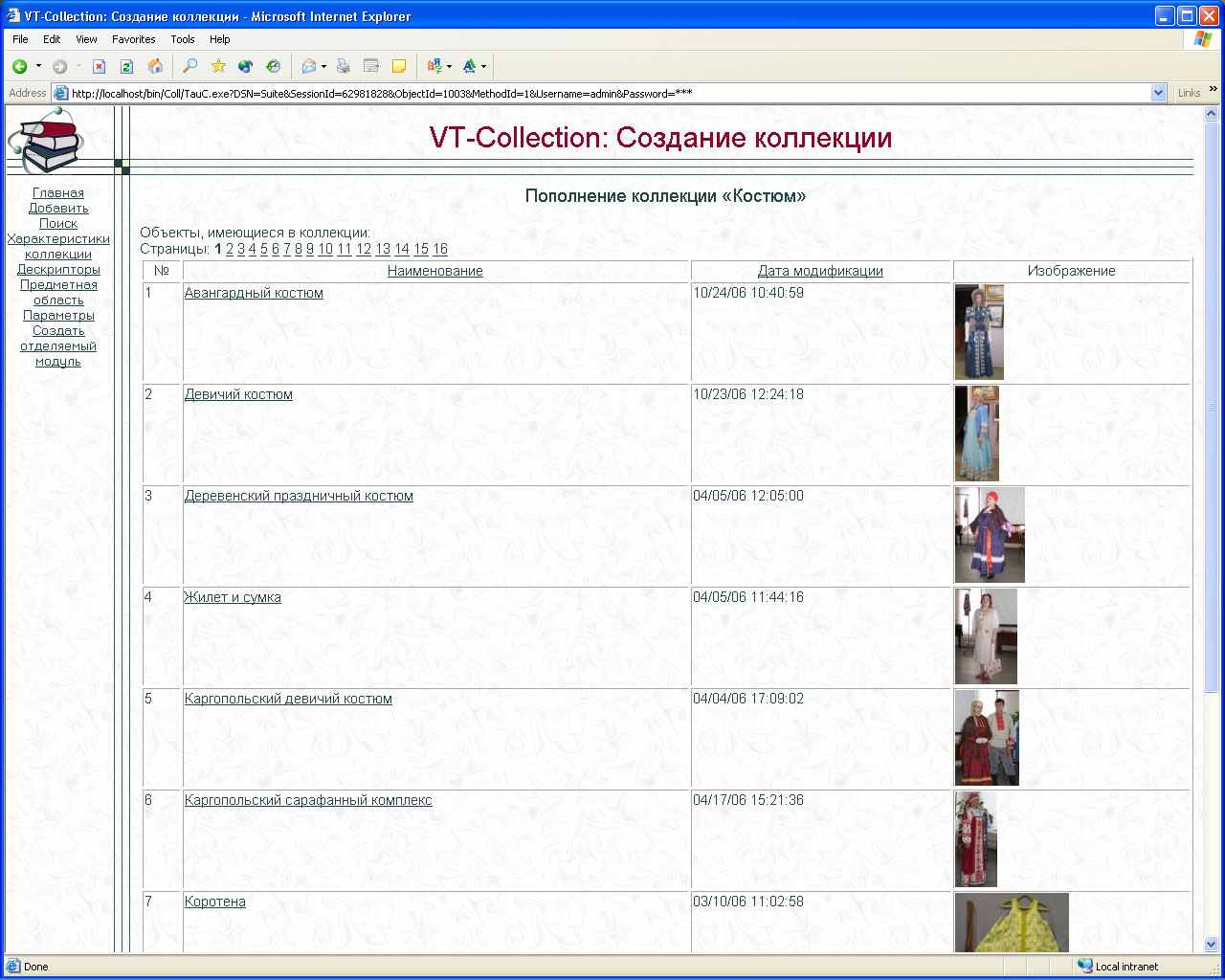1225x980 pixels.
Task: Click the Translate toolbar icon
Action: [x=434, y=66]
